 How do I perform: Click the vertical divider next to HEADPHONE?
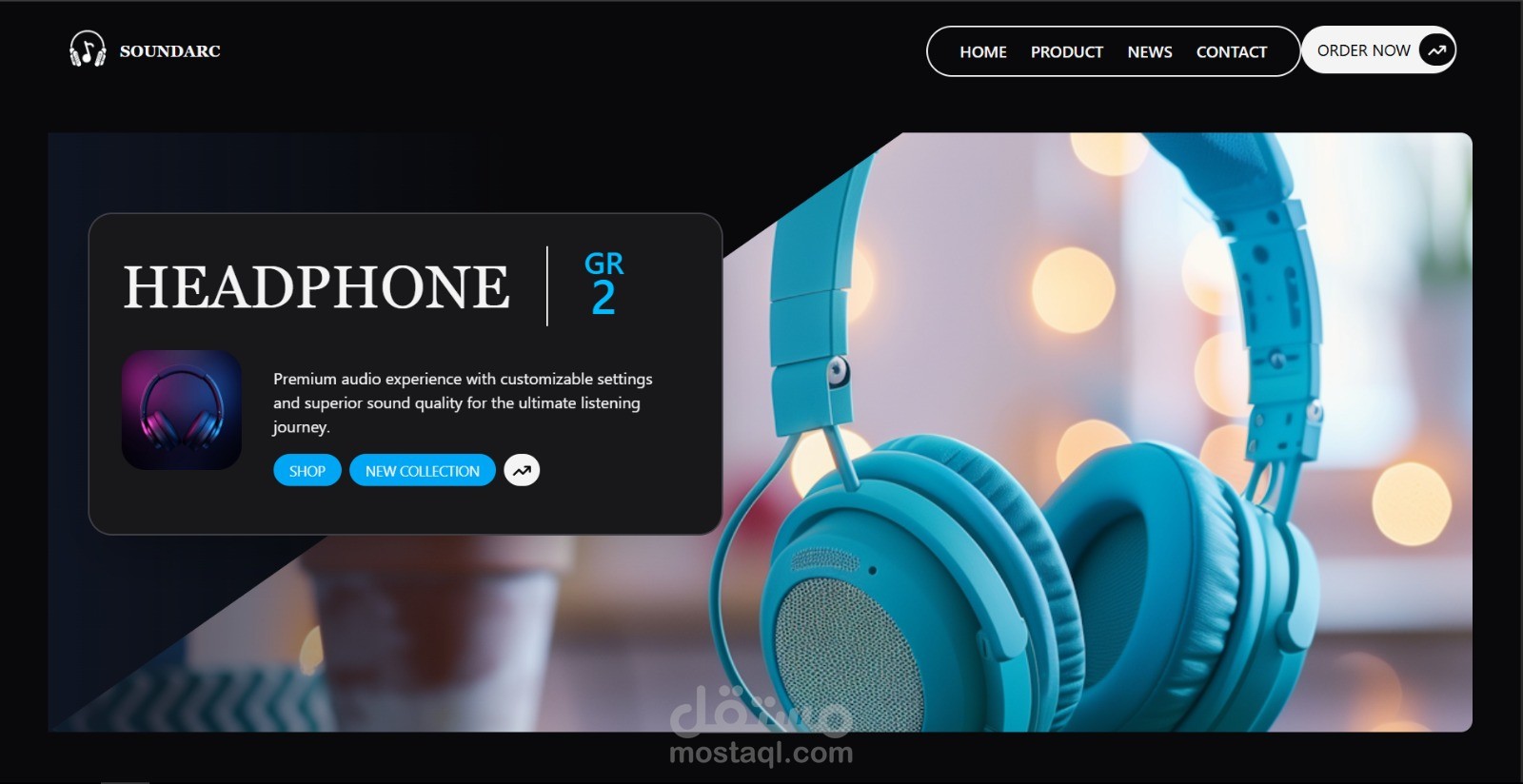[x=547, y=286]
